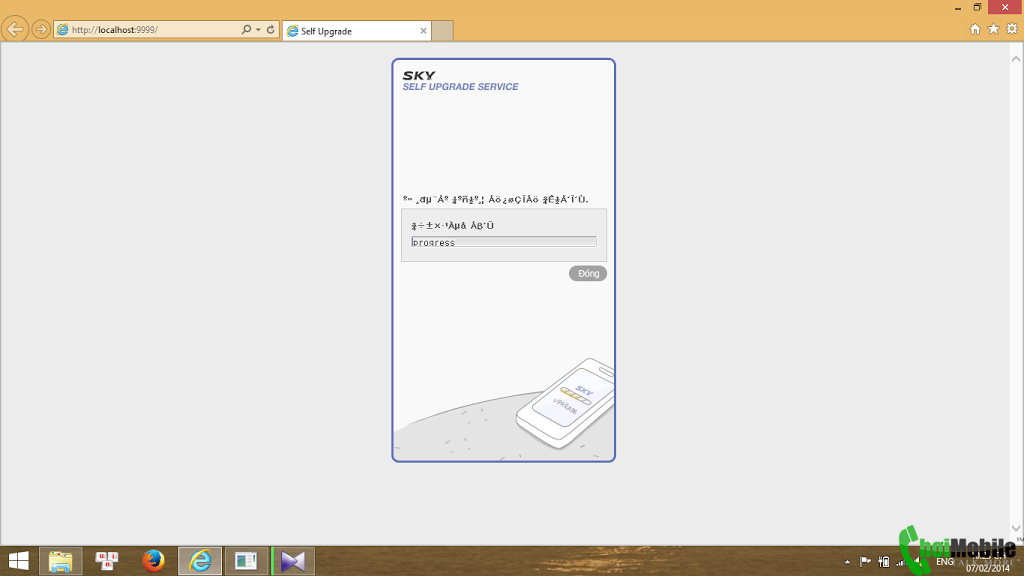This screenshot has height=576, width=1024.
Task: Restore down the Internet Explorer window
Action: tap(978, 7)
